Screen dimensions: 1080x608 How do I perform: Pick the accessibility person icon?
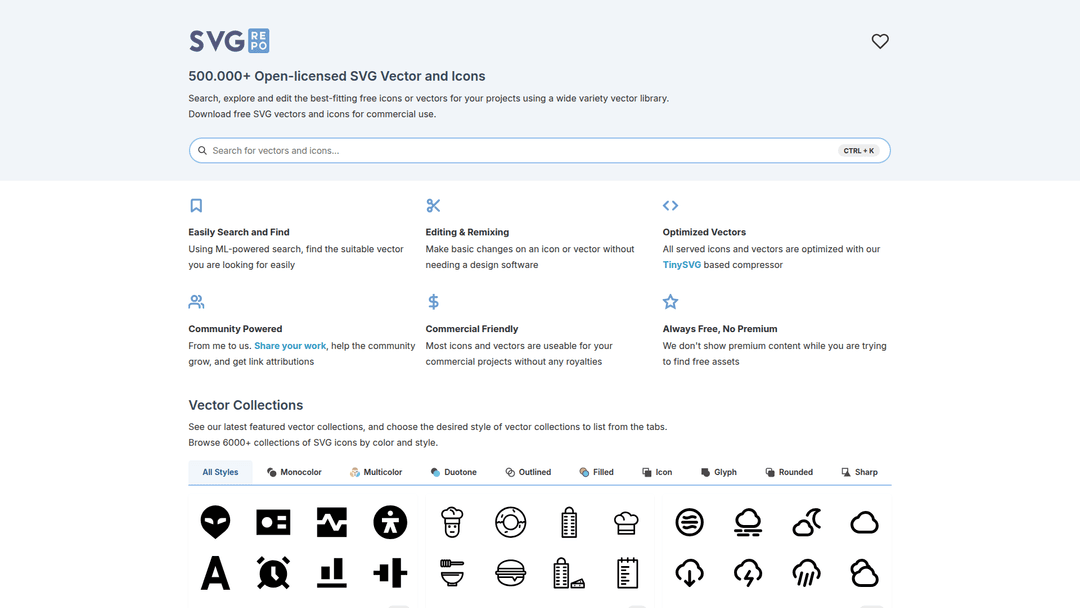(x=390, y=521)
